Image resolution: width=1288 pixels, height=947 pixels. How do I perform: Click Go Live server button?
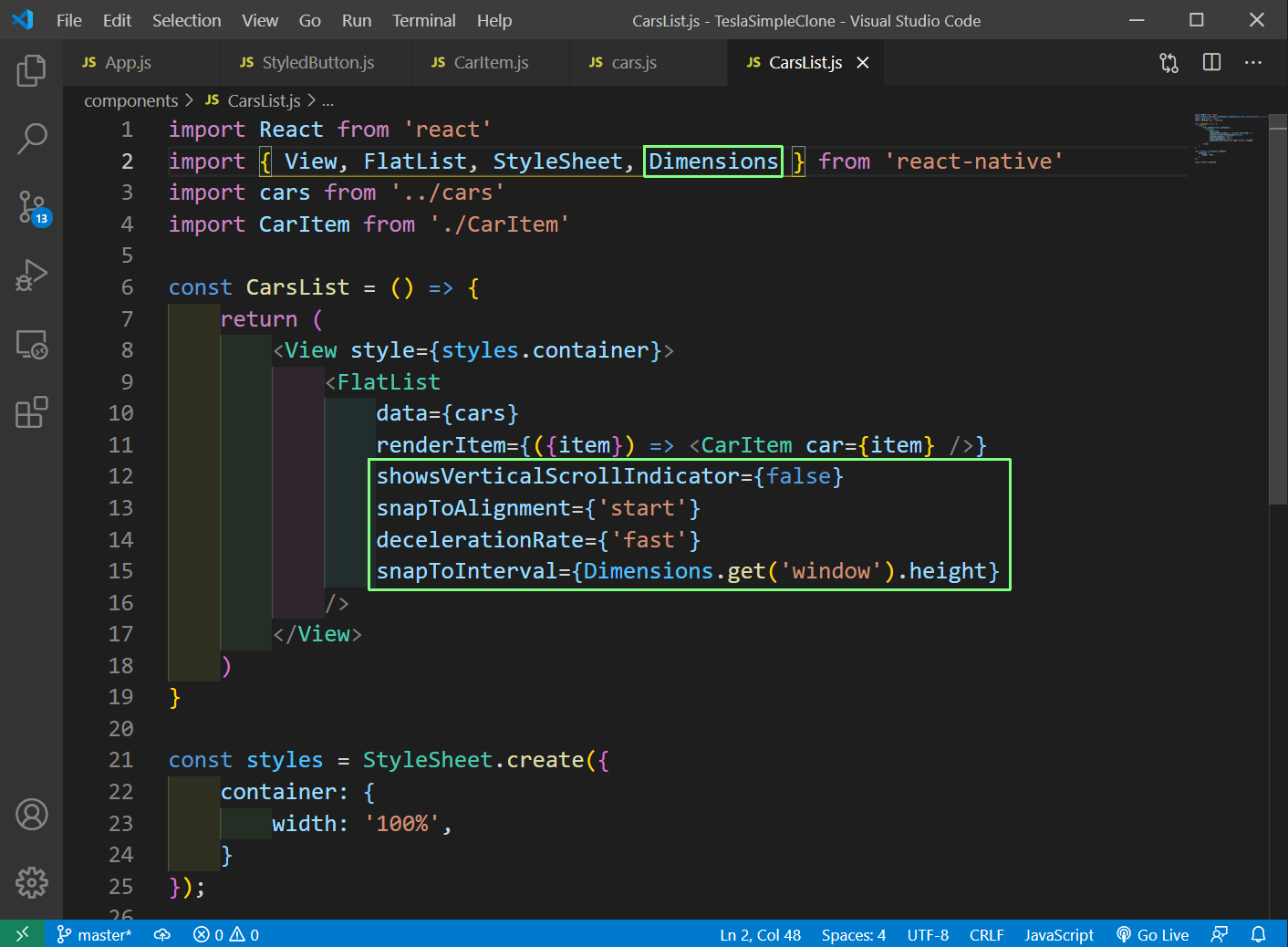click(1153, 934)
